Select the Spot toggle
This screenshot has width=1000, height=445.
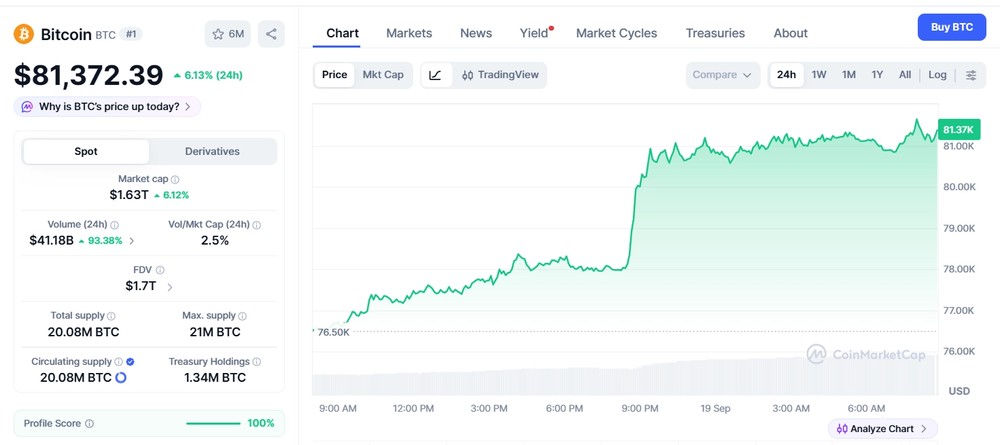coord(86,152)
